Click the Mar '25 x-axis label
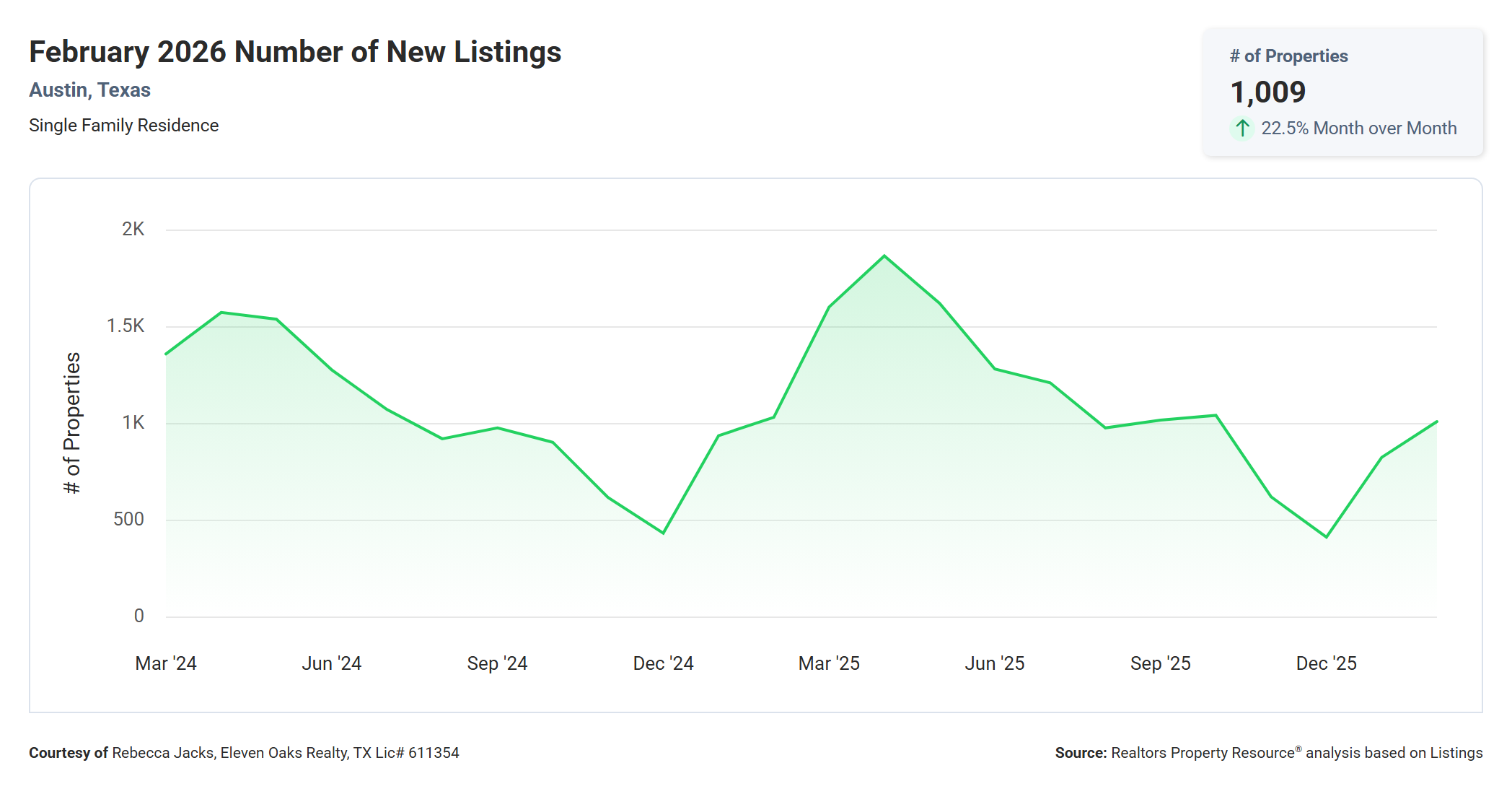Screen dimensions: 1512x794 [x=829, y=663]
